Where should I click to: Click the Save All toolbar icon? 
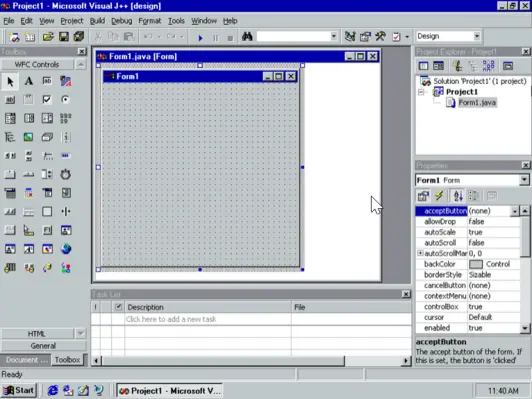[79, 36]
